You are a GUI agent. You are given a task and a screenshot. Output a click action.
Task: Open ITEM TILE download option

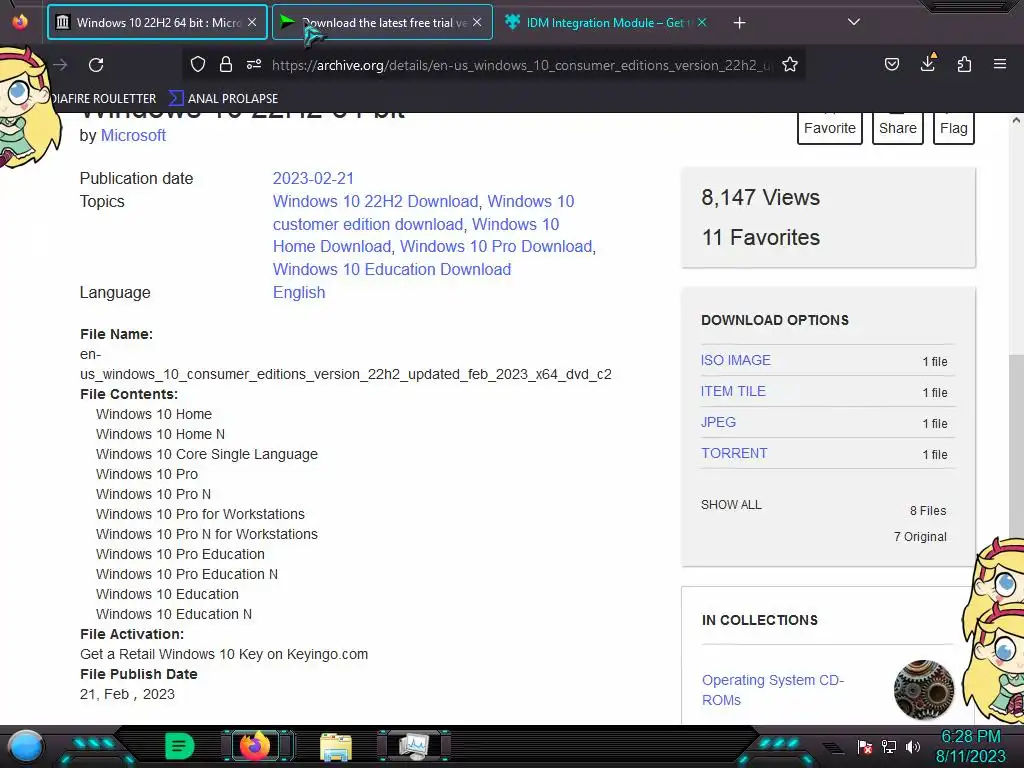(733, 391)
